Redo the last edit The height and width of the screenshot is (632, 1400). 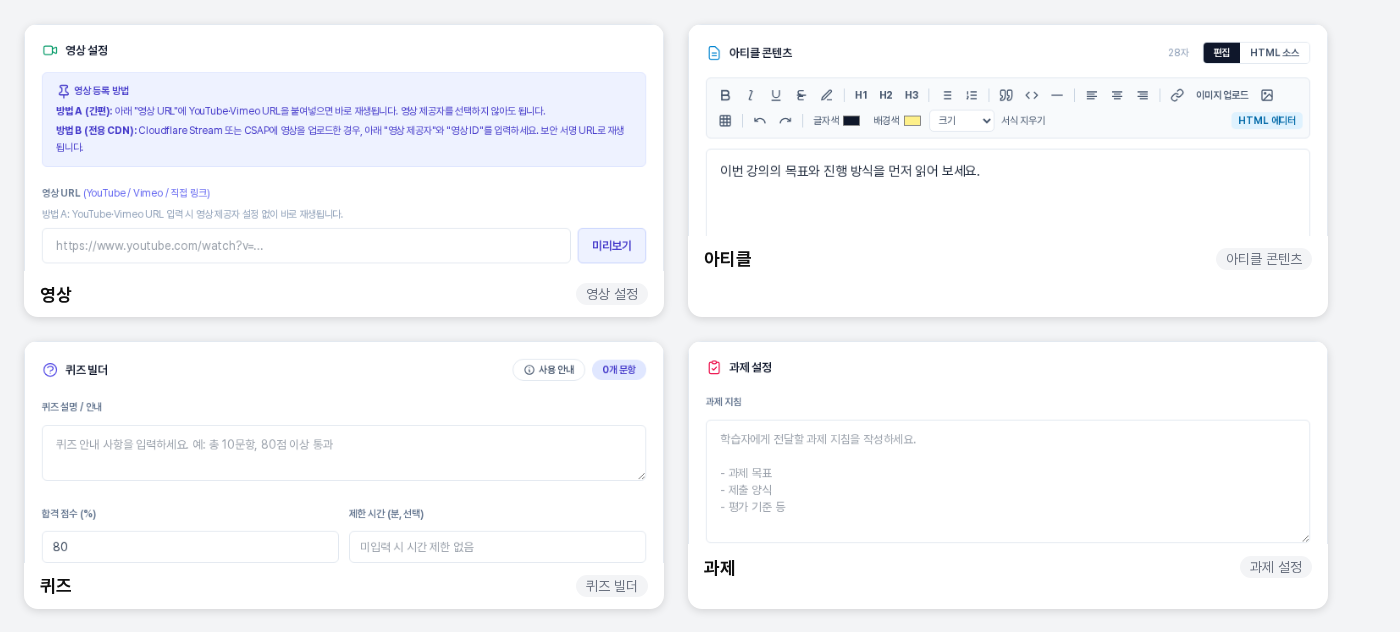click(785, 120)
